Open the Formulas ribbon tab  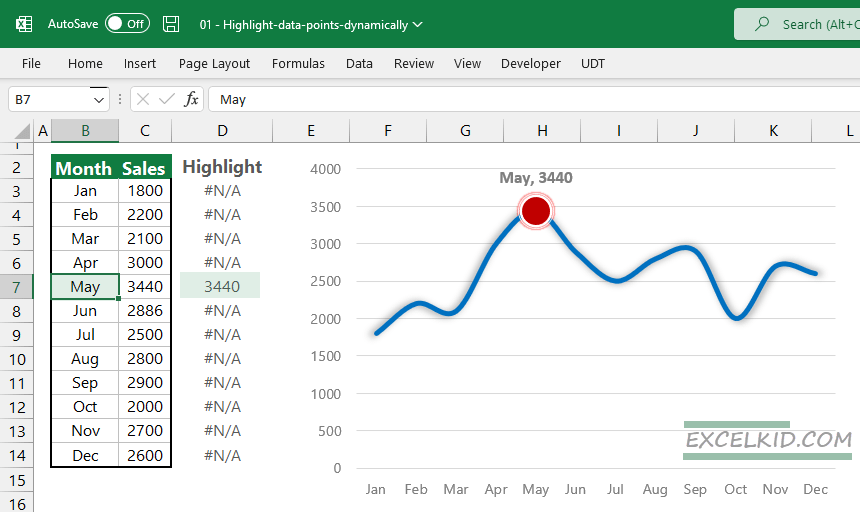point(298,63)
